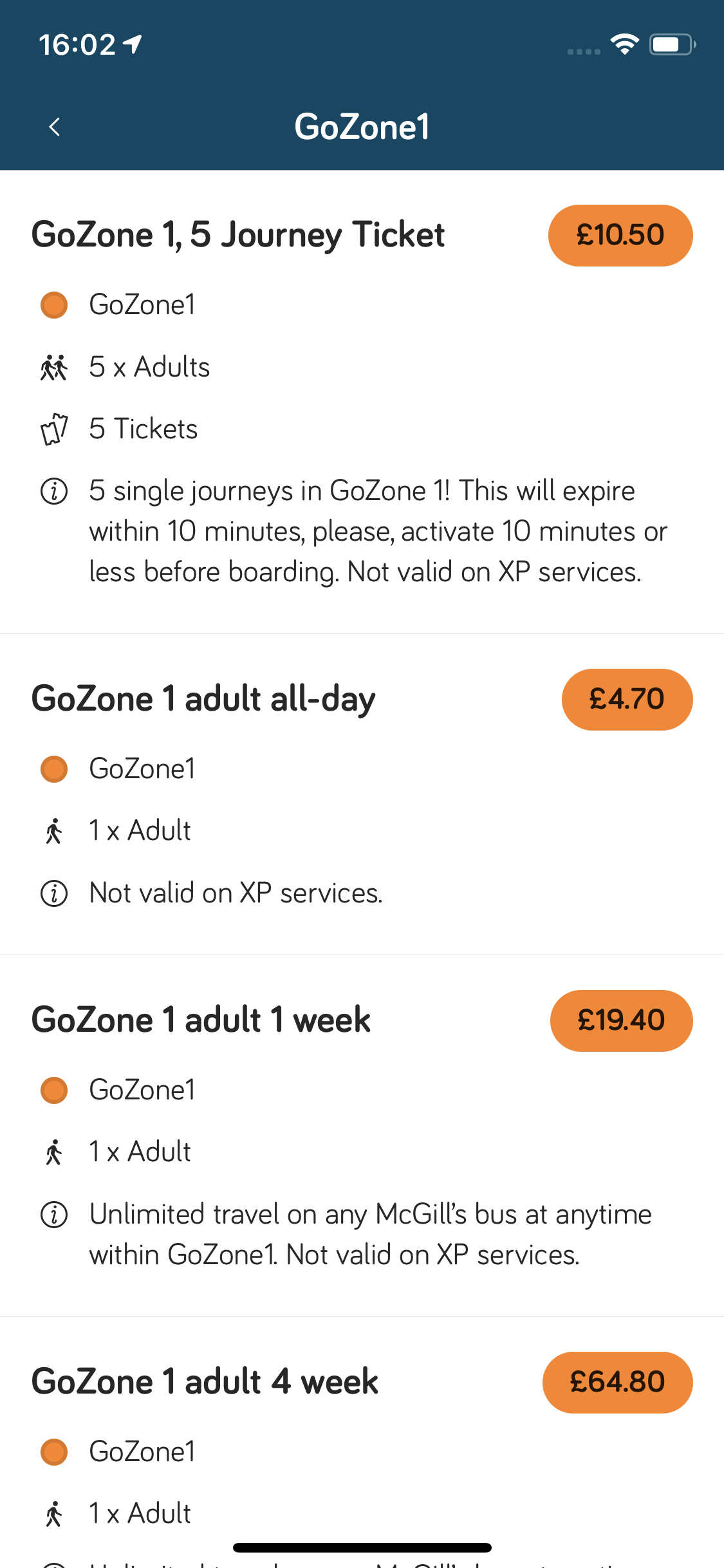Viewport: 724px width, 1568px height.
Task: Tap orange zone dot under 5 Journey Ticket
Action: (x=54, y=305)
